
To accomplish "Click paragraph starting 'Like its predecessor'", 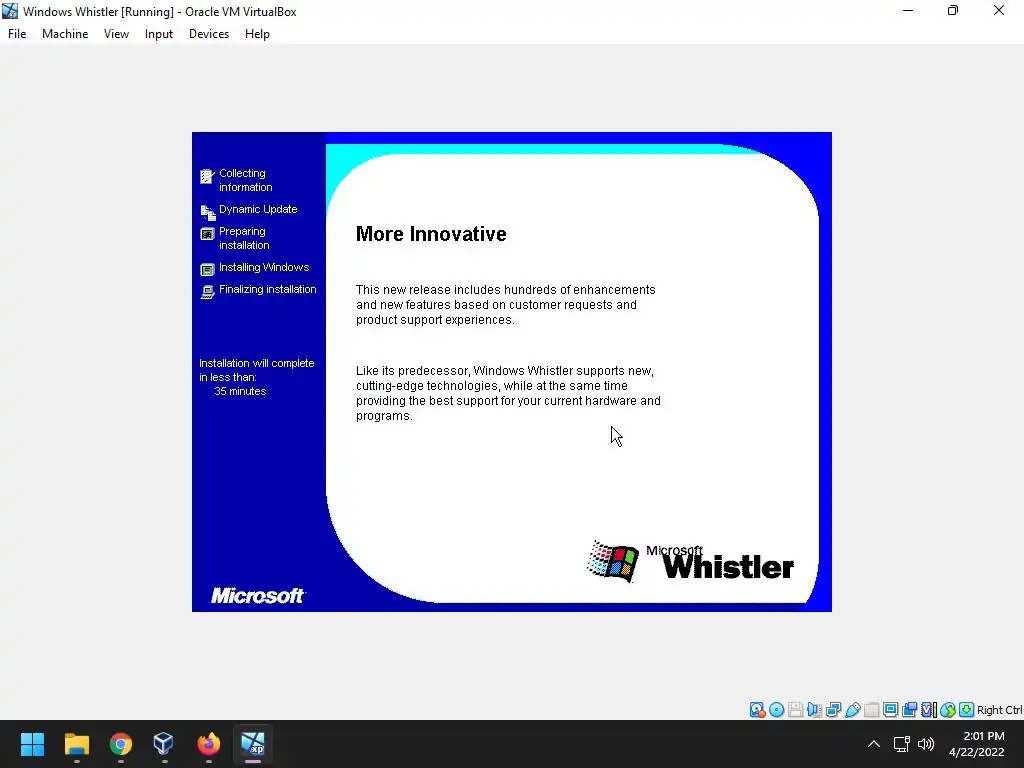I will [508, 393].
